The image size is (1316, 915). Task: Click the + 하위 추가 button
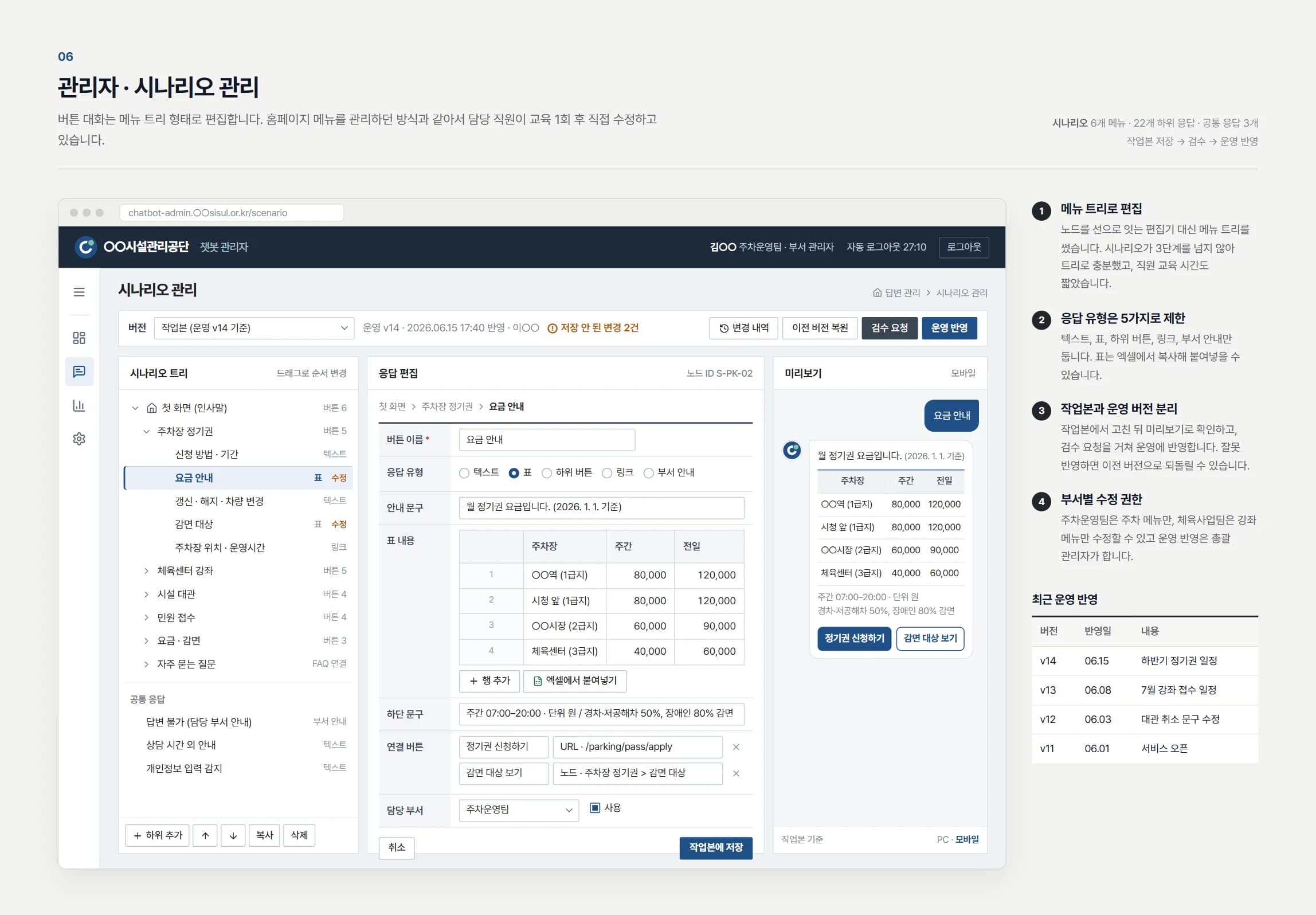(157, 835)
